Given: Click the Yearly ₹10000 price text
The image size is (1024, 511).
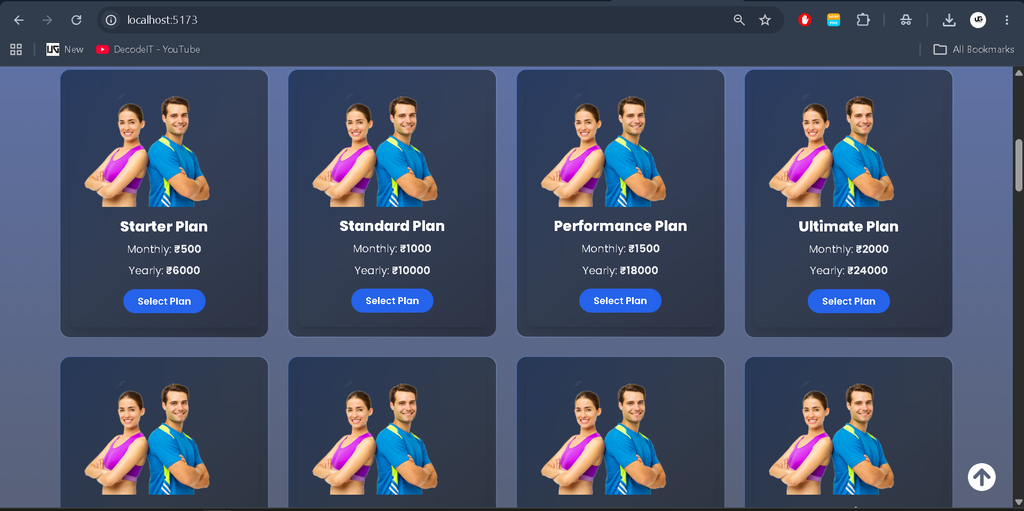Looking at the screenshot, I should (392, 271).
